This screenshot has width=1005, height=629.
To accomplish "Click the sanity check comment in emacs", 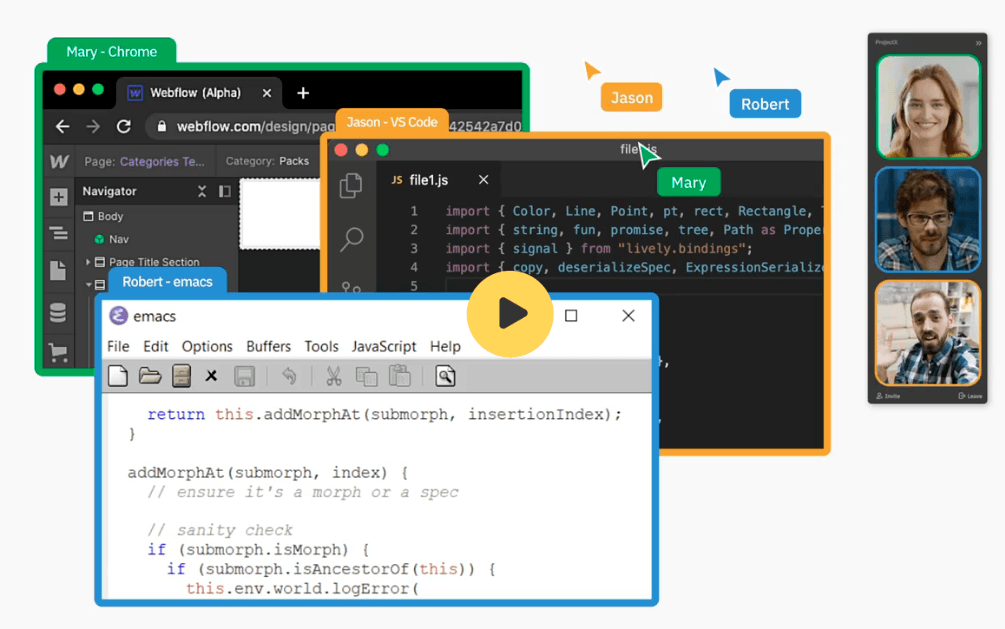I will [220, 530].
